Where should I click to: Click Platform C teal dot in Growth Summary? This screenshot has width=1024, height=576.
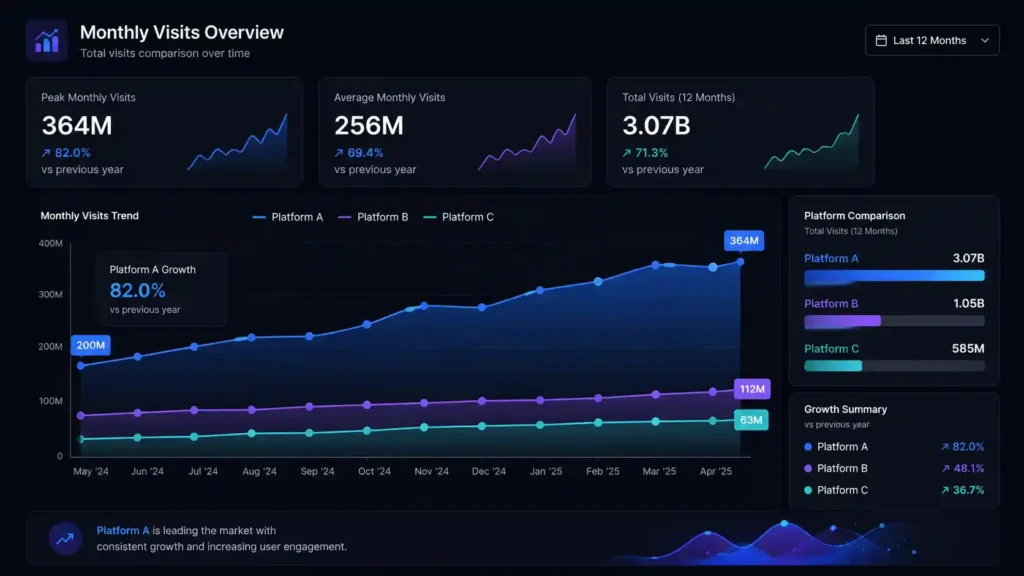click(x=808, y=490)
